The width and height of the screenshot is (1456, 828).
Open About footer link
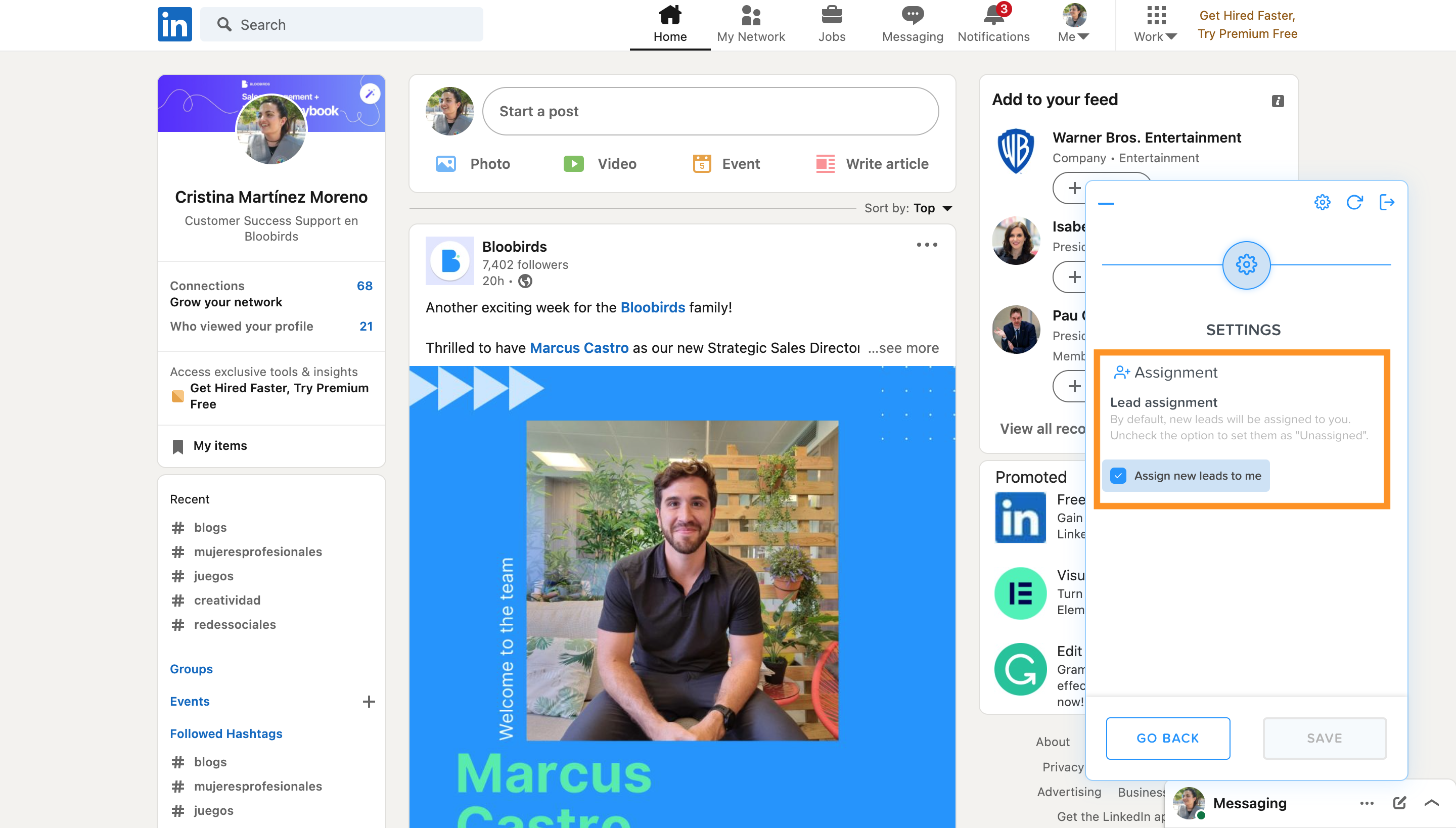(1052, 742)
